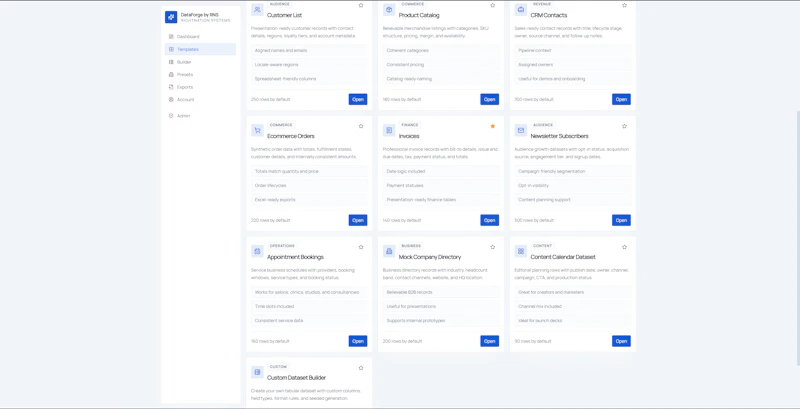Click the DataForge logo icon
Screen dimensions: 800x409
(171, 17)
